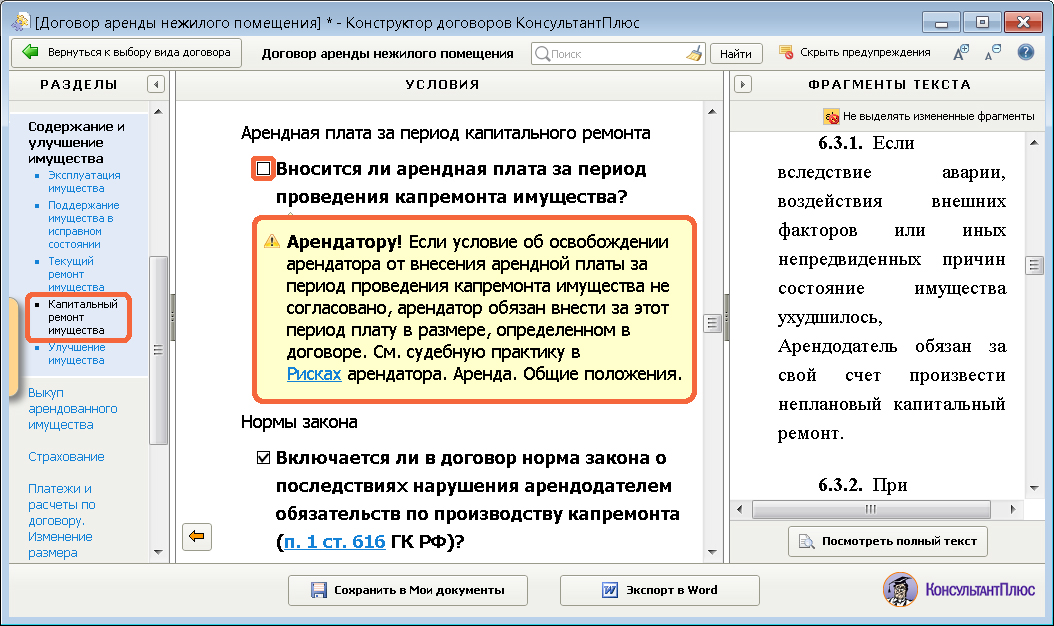Click into the Поиск search field
Viewport: 1054px width, 626px height.
[x=617, y=54]
